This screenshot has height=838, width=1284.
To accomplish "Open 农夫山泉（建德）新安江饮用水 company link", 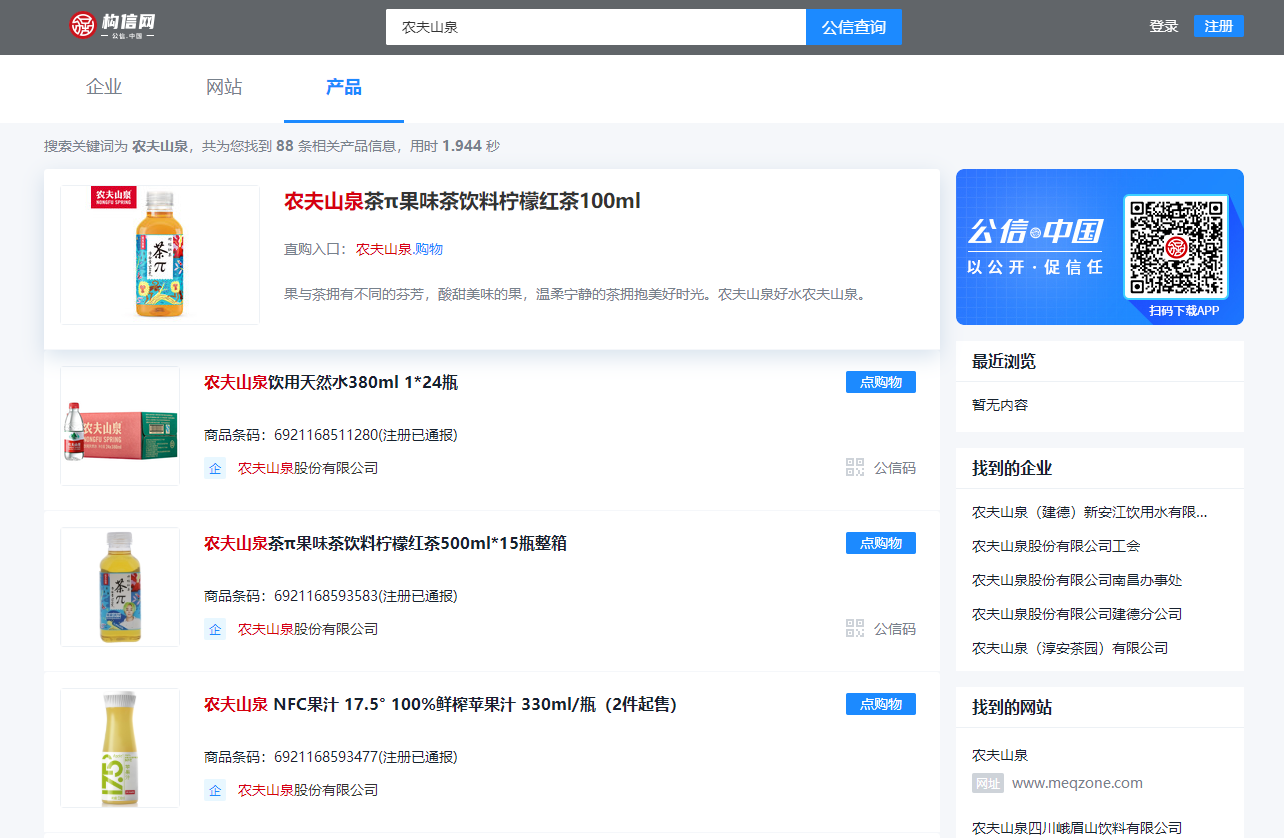I will click(x=1090, y=512).
